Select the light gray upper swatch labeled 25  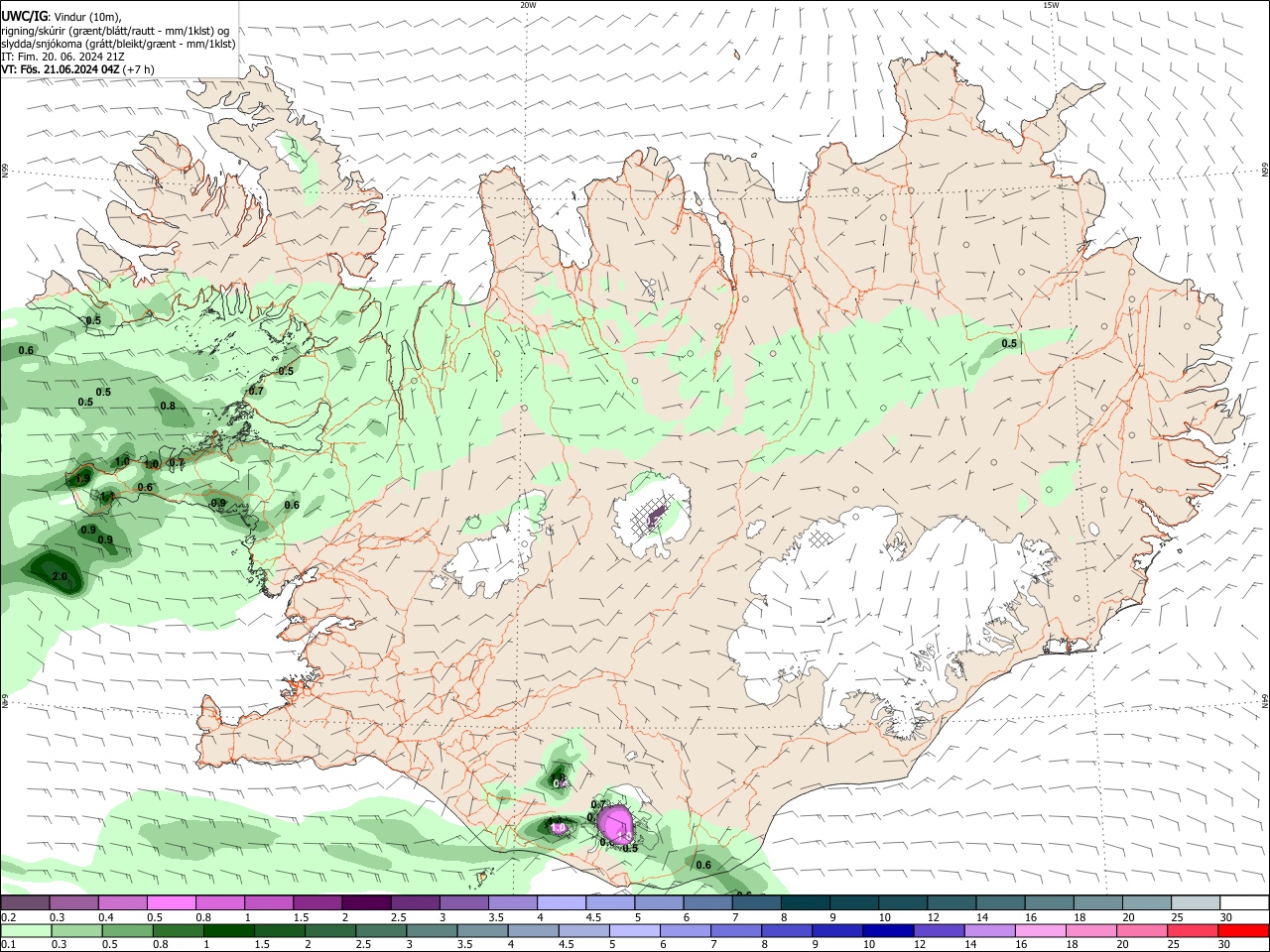pyautogui.click(x=1195, y=902)
